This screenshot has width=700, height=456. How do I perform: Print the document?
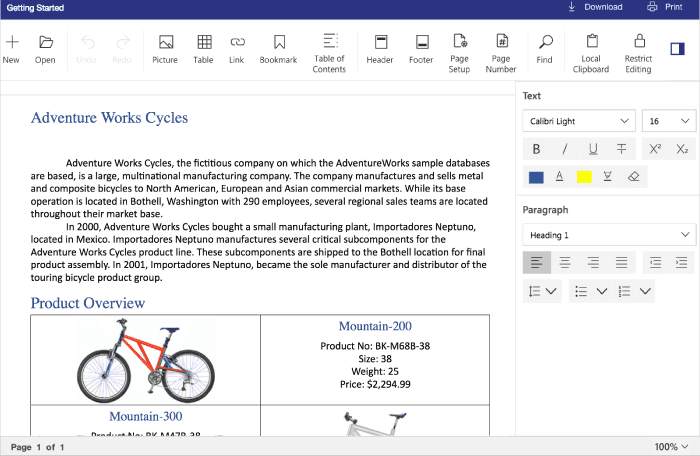[665, 7]
